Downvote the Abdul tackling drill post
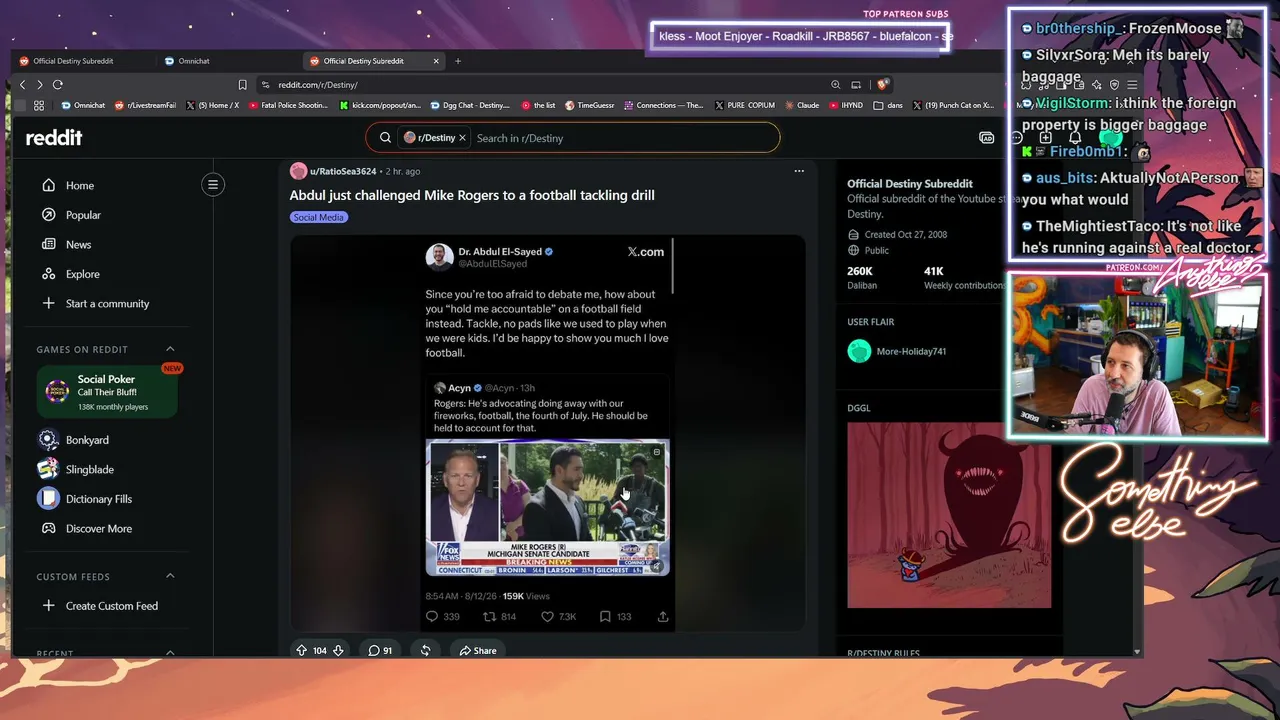The image size is (1280, 720). (x=338, y=650)
